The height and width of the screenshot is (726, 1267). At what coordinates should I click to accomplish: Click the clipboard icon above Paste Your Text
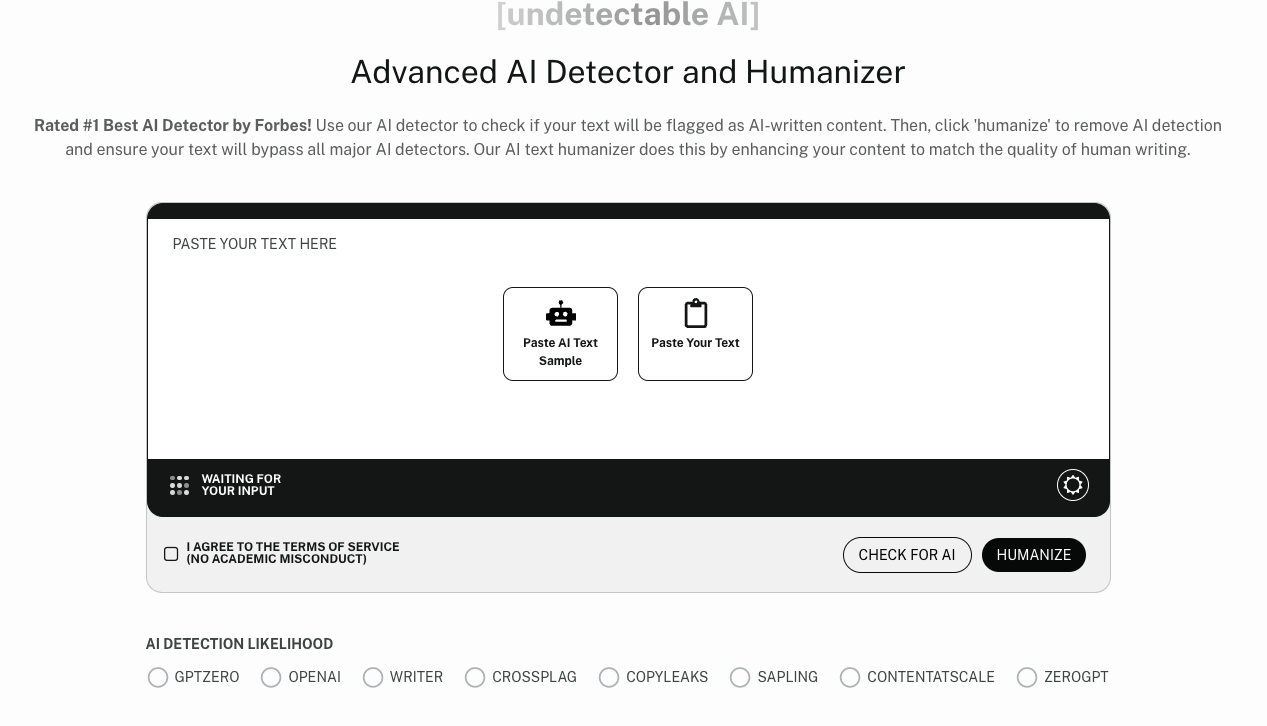click(x=695, y=313)
